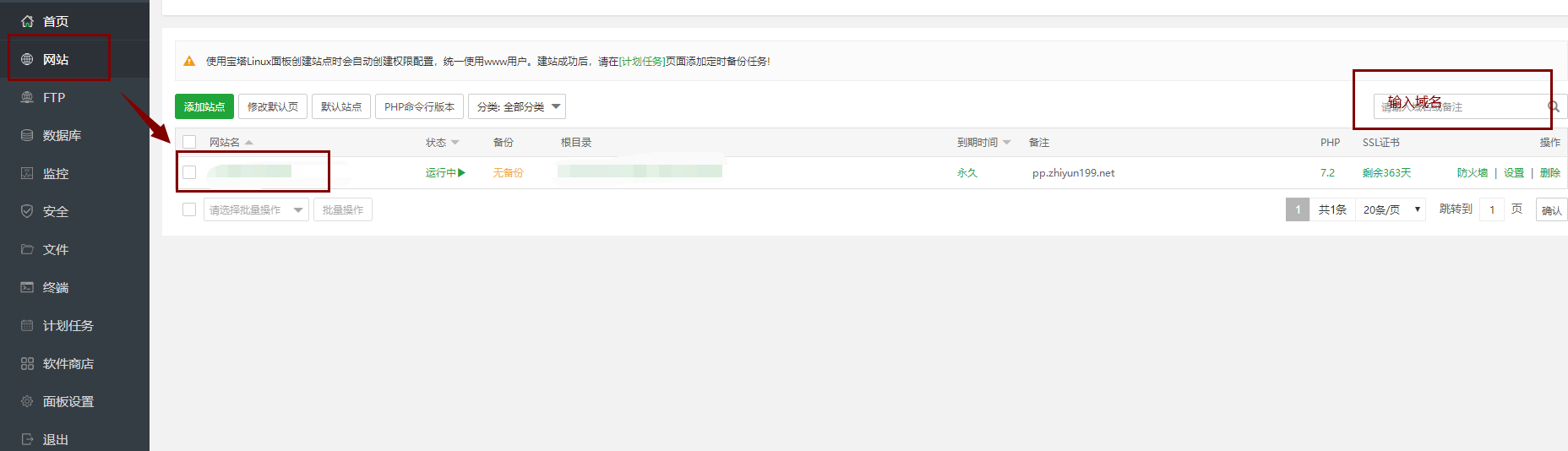Open the 20条/页 page size dropdown
Viewport: 1568px width, 451px height.
tap(1391, 209)
